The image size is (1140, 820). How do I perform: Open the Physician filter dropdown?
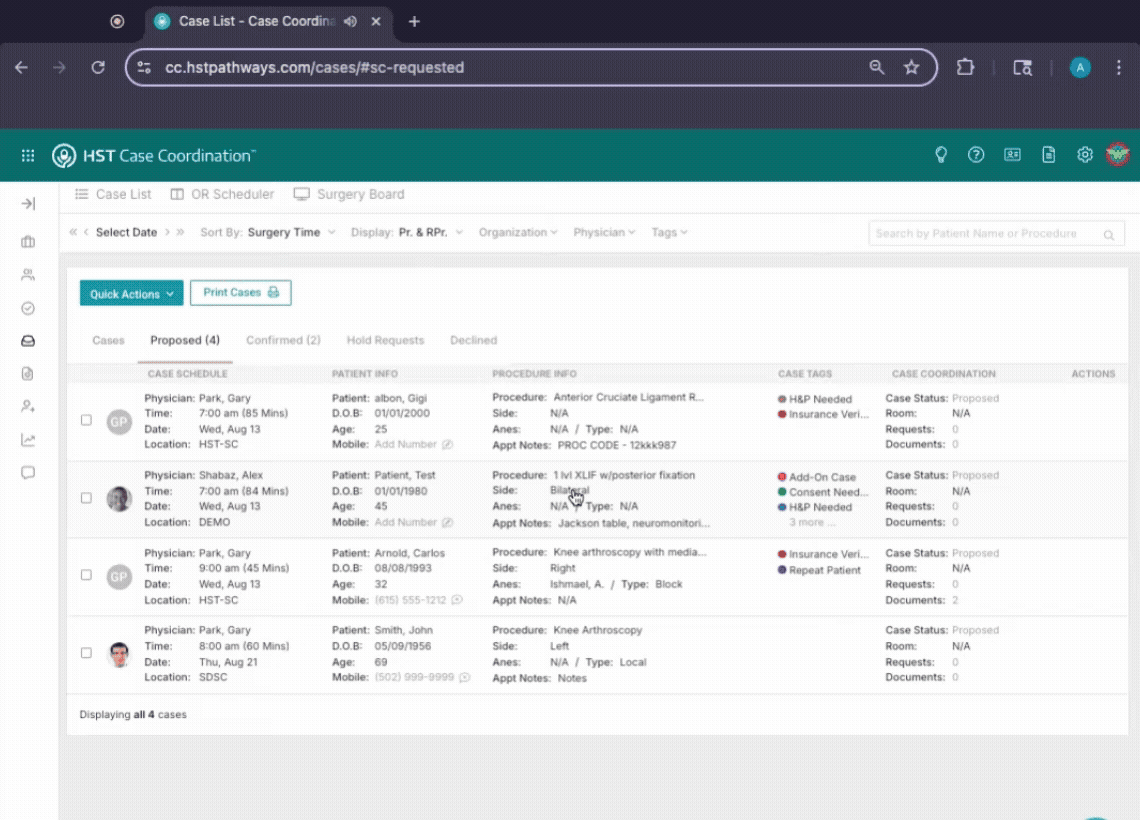(604, 232)
